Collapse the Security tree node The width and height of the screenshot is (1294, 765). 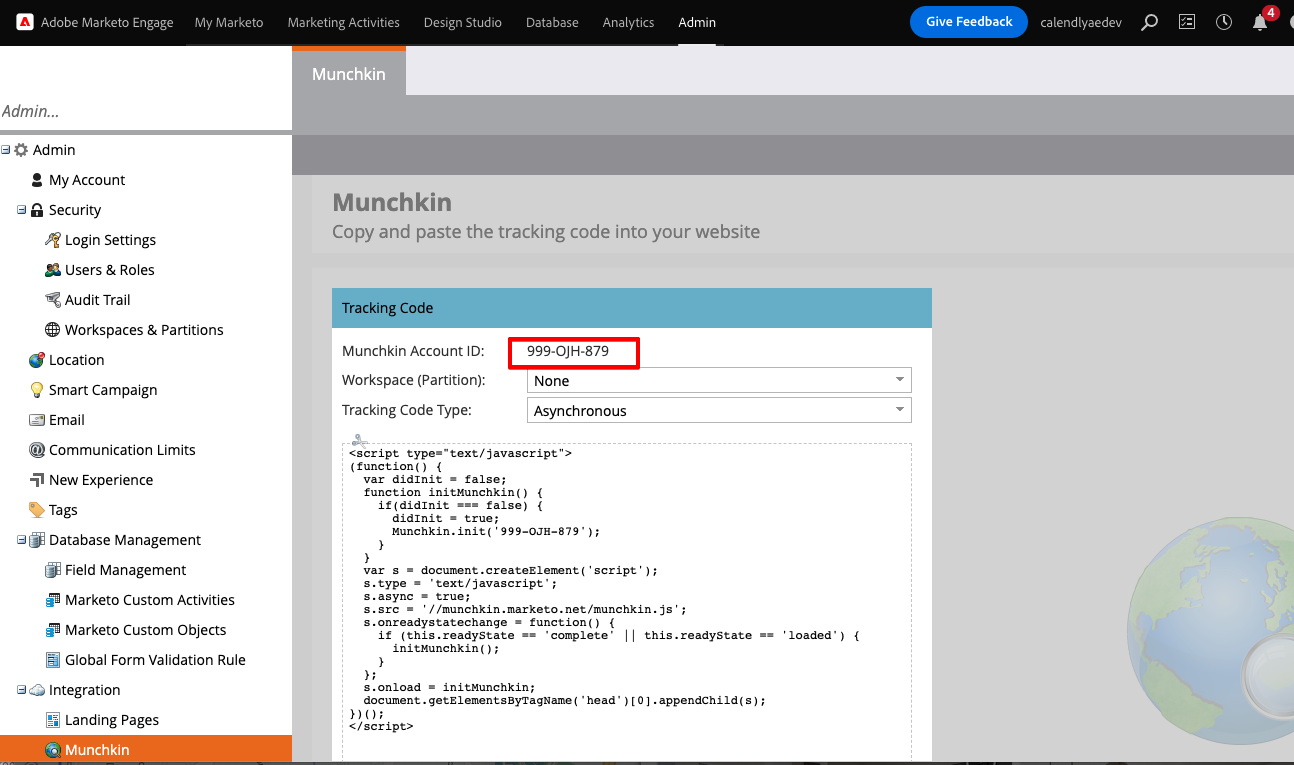(21, 210)
